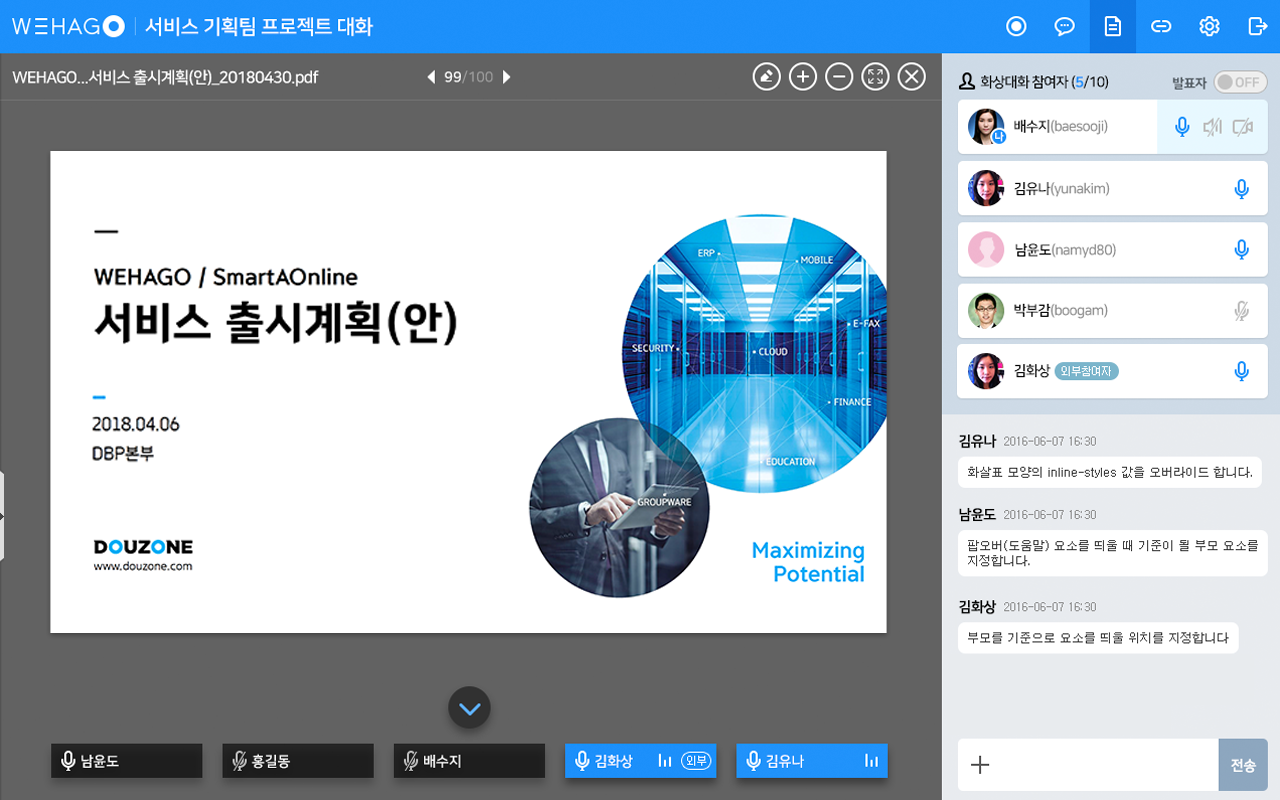This screenshot has width=1280, height=800.
Task: Select 김화상 external tile in bottom bar
Action: 640,761
